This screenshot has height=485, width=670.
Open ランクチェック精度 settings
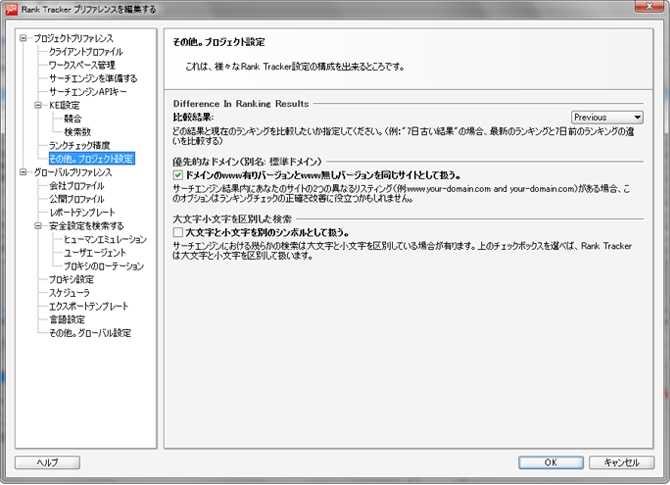click(79, 145)
